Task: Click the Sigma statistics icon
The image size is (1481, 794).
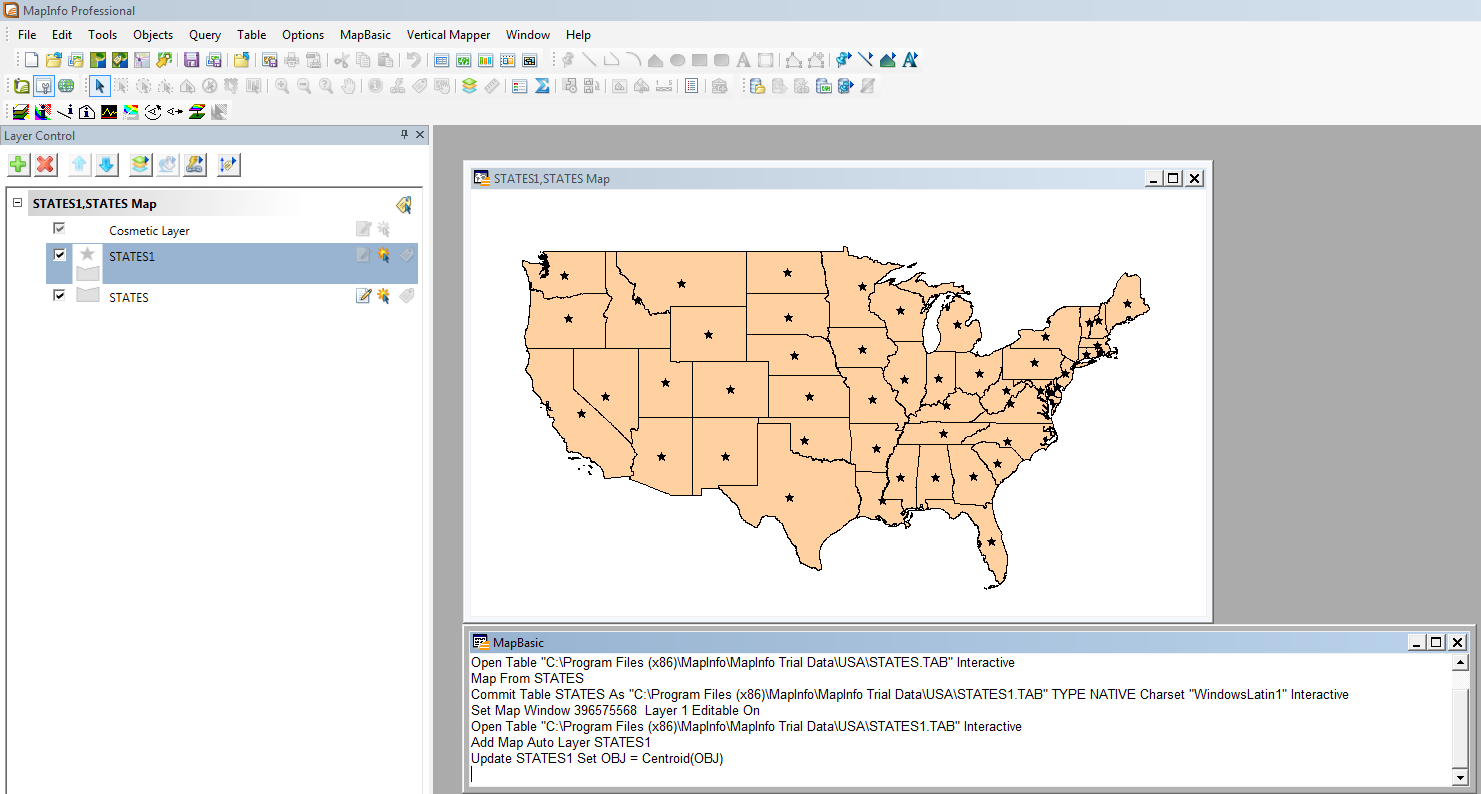Action: click(542, 86)
